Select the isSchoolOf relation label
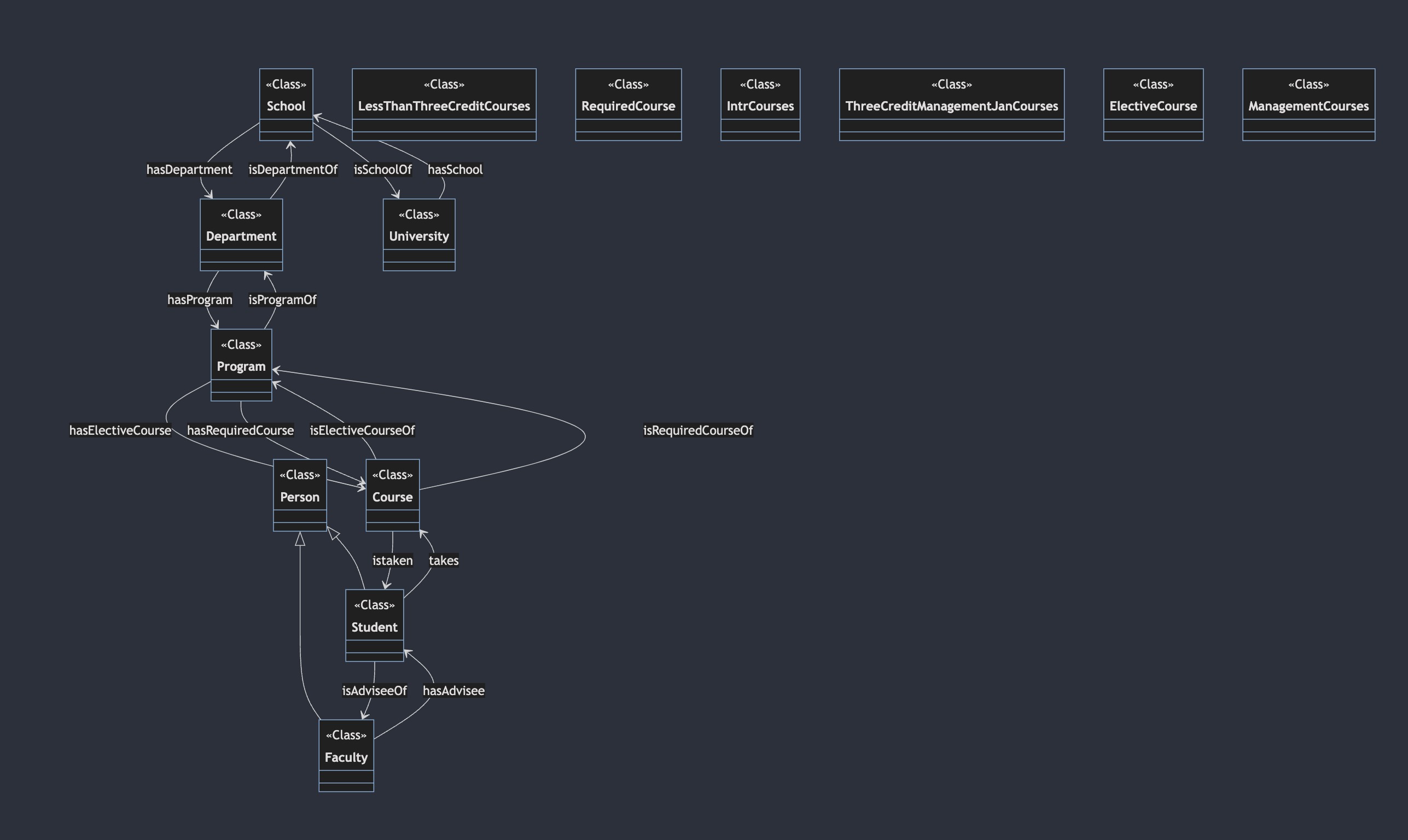This screenshot has width=1408, height=840. (x=383, y=170)
